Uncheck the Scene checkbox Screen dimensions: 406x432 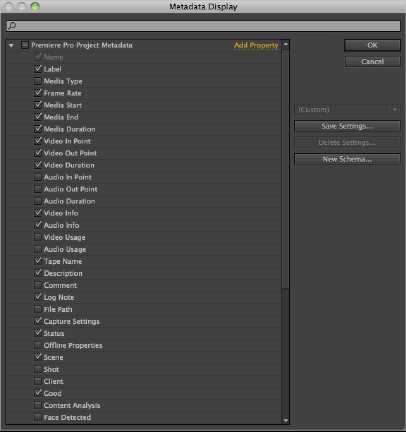click(x=38, y=357)
